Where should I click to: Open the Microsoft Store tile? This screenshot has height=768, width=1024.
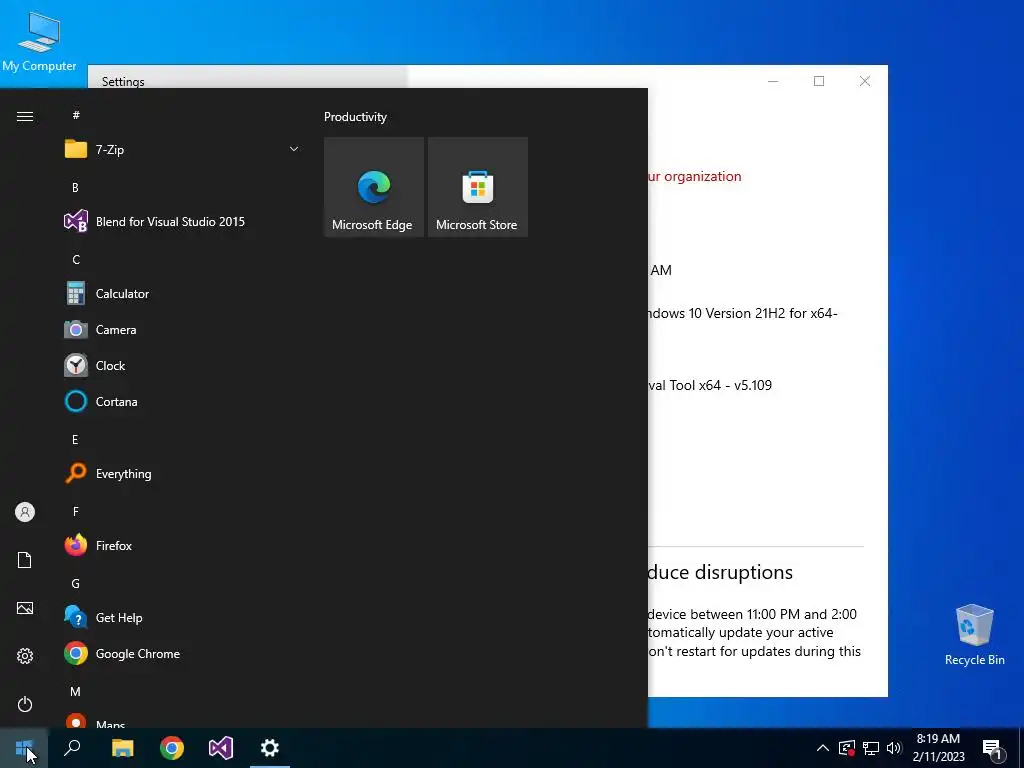477,187
